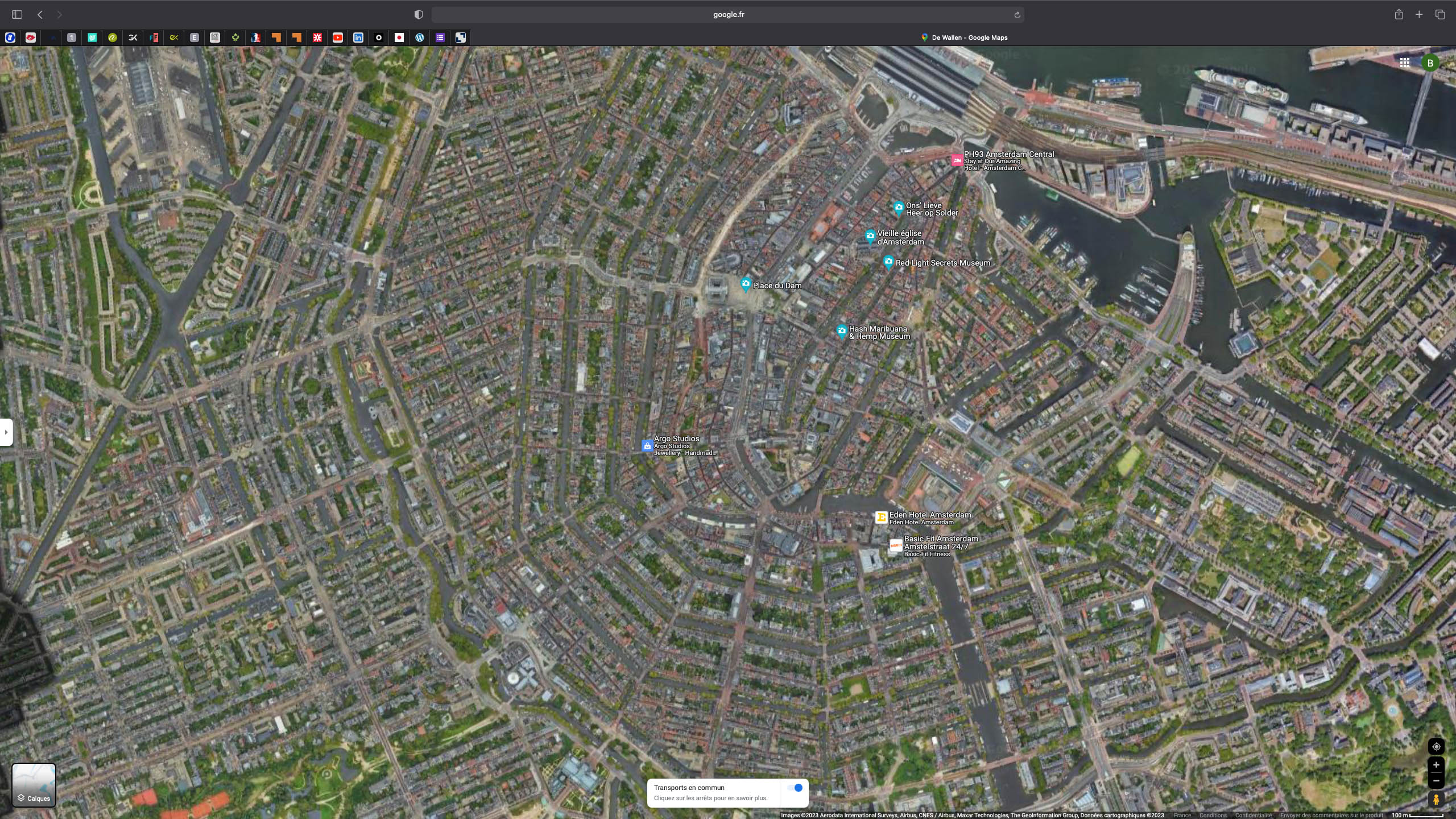The height and width of the screenshot is (819, 1456).
Task: Click Envoyer des commentaires sur le produit
Action: point(1331,815)
